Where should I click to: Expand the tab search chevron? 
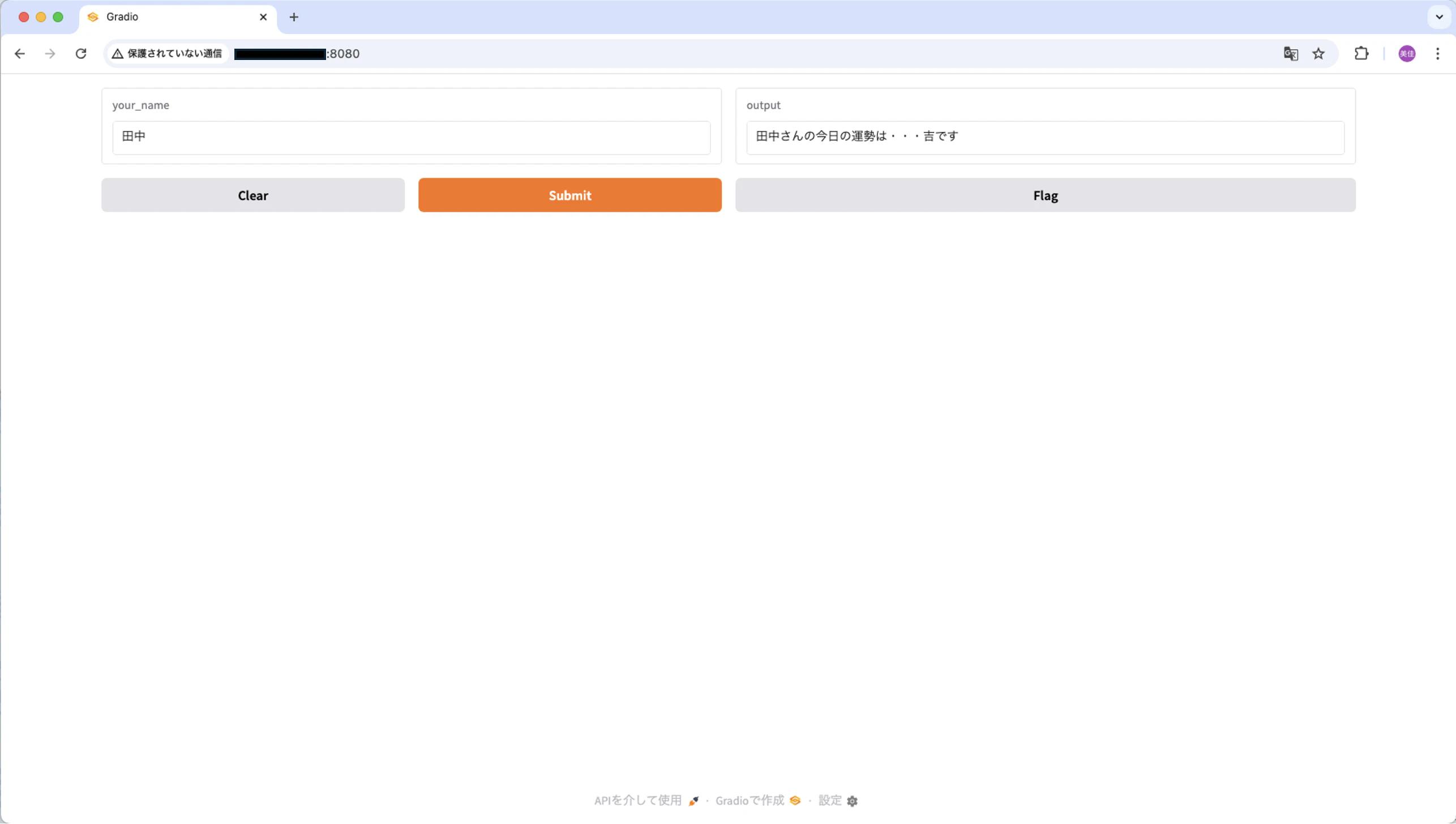[1439, 17]
